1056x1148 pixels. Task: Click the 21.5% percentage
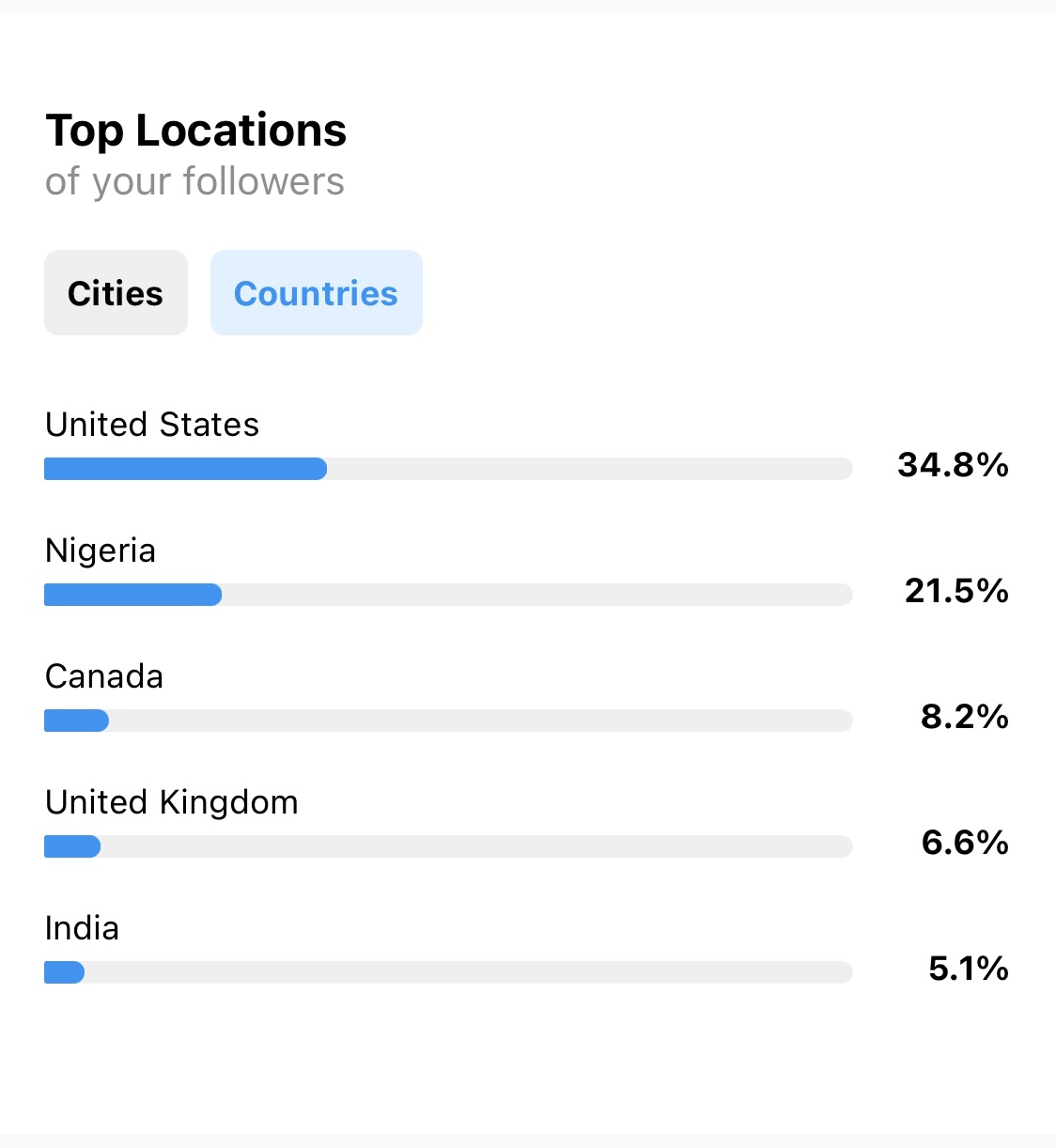click(956, 591)
